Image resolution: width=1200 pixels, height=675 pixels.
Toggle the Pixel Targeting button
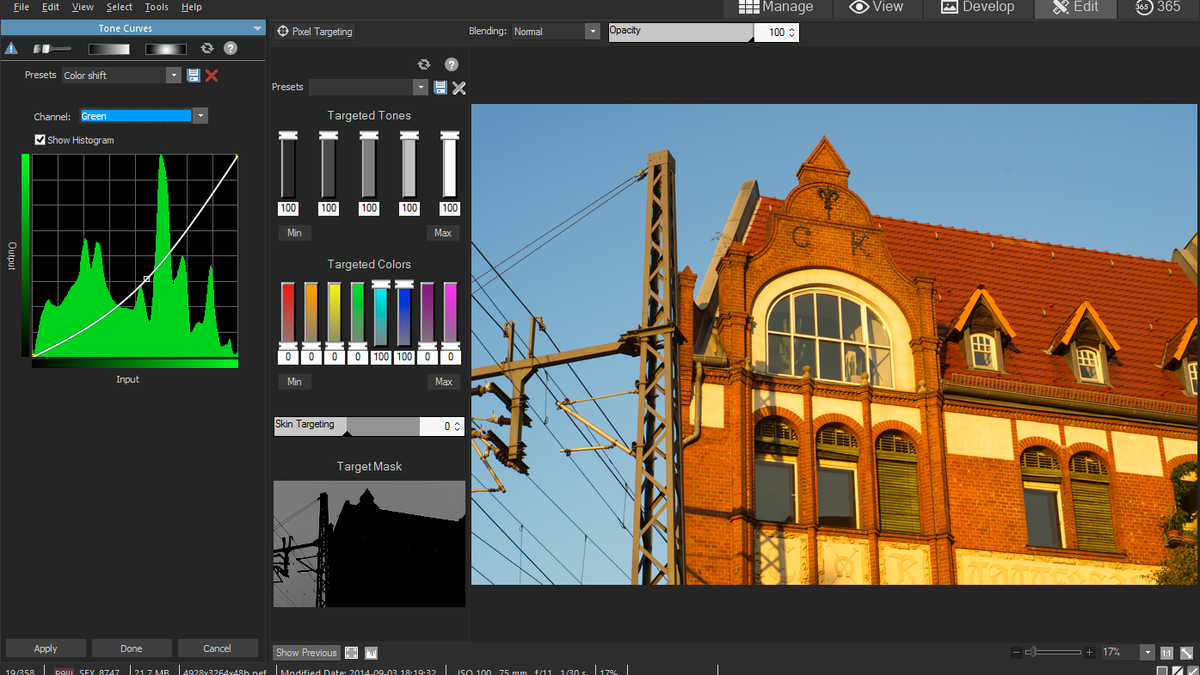(315, 32)
